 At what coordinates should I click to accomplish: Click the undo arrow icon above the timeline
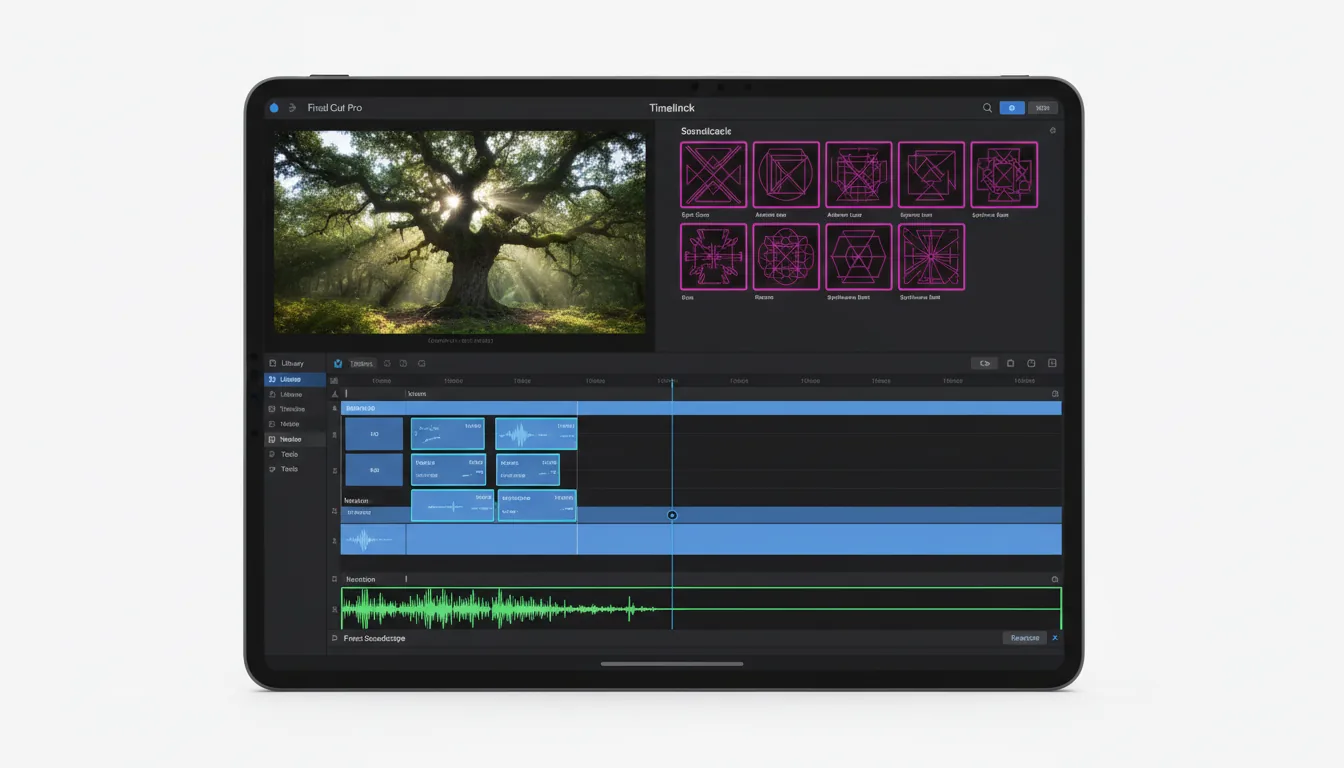point(387,363)
